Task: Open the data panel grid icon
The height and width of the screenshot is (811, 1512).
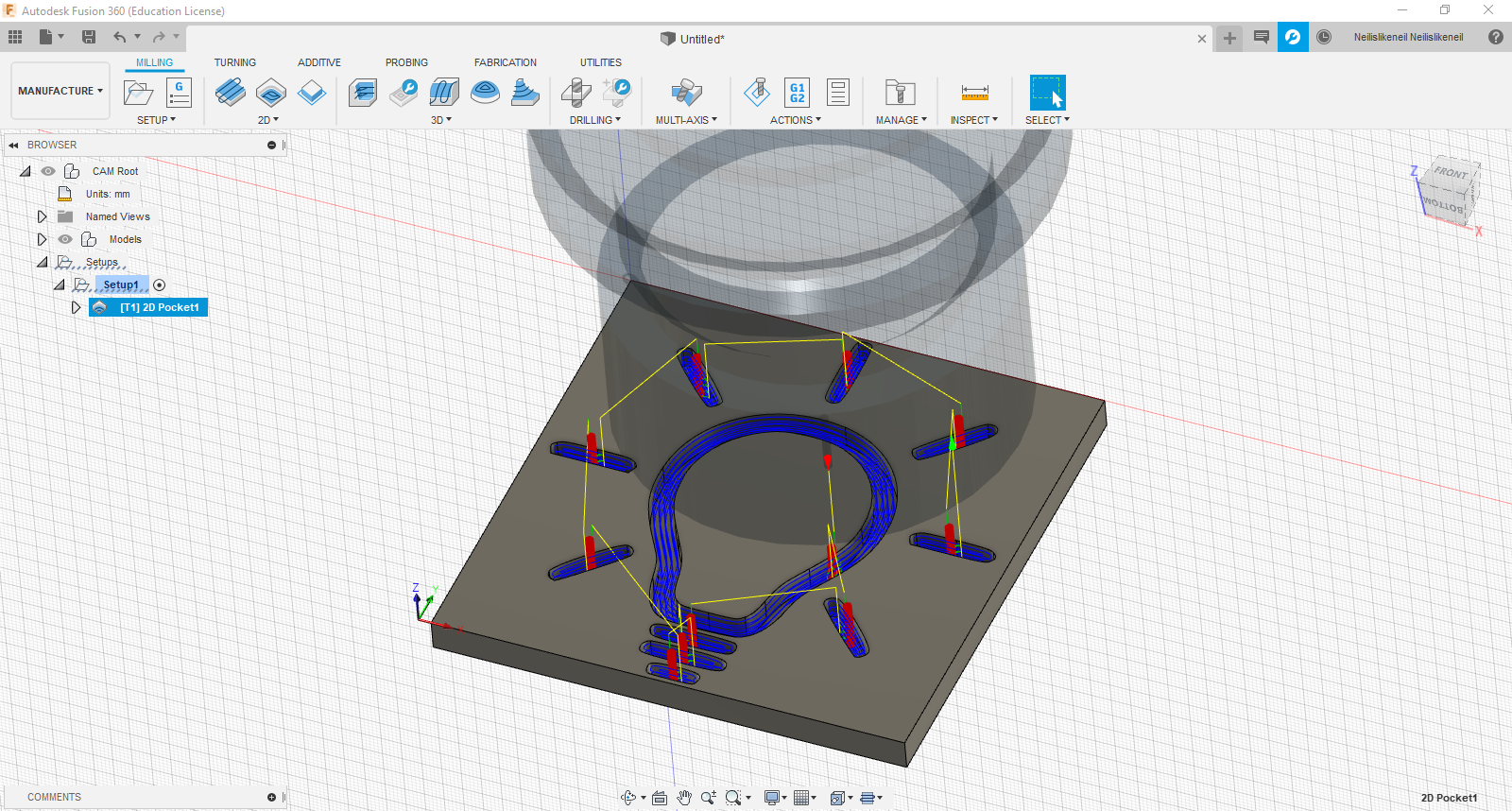Action: (x=15, y=37)
